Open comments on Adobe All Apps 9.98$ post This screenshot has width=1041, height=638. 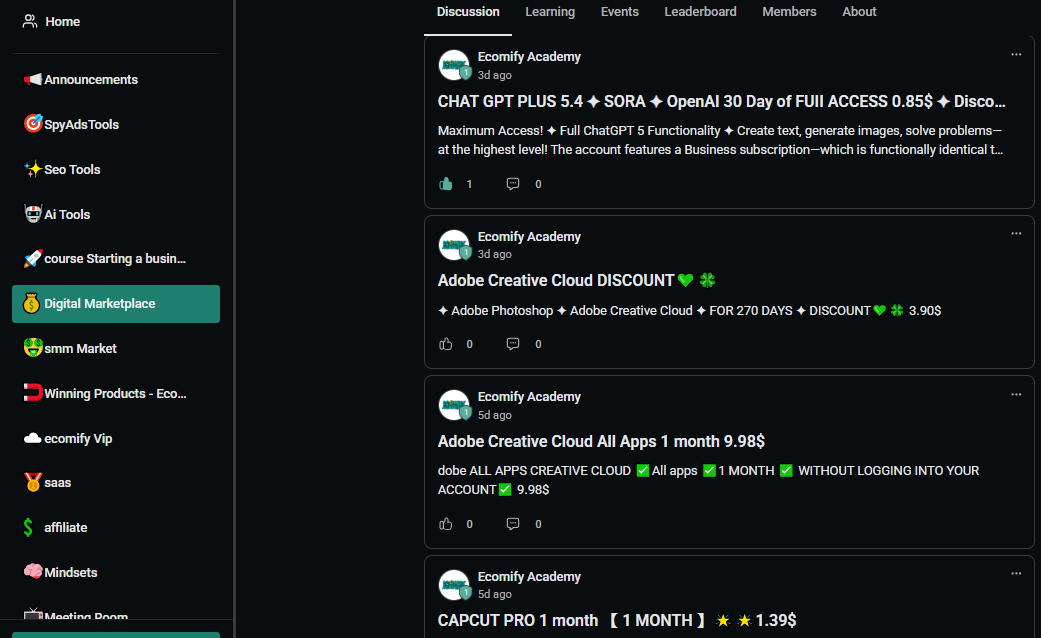pos(513,524)
